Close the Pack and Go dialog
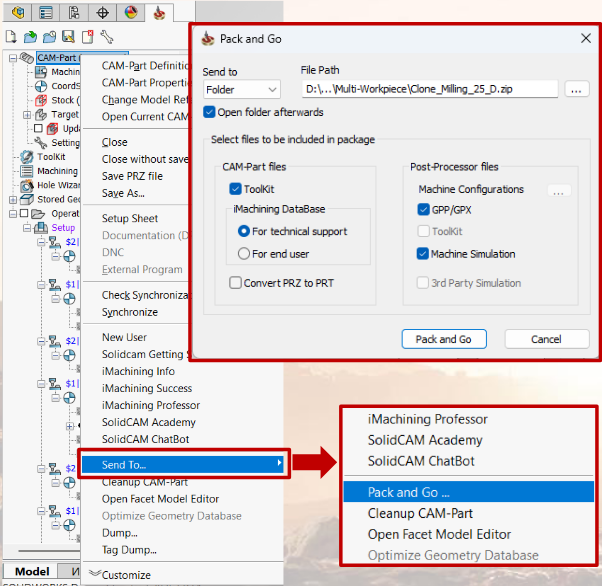The image size is (602, 586). (x=585, y=38)
